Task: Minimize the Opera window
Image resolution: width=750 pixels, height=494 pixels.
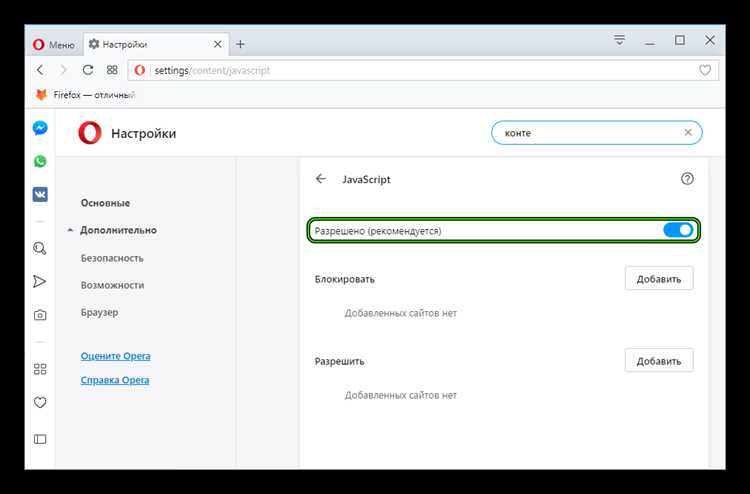Action: [x=650, y=44]
